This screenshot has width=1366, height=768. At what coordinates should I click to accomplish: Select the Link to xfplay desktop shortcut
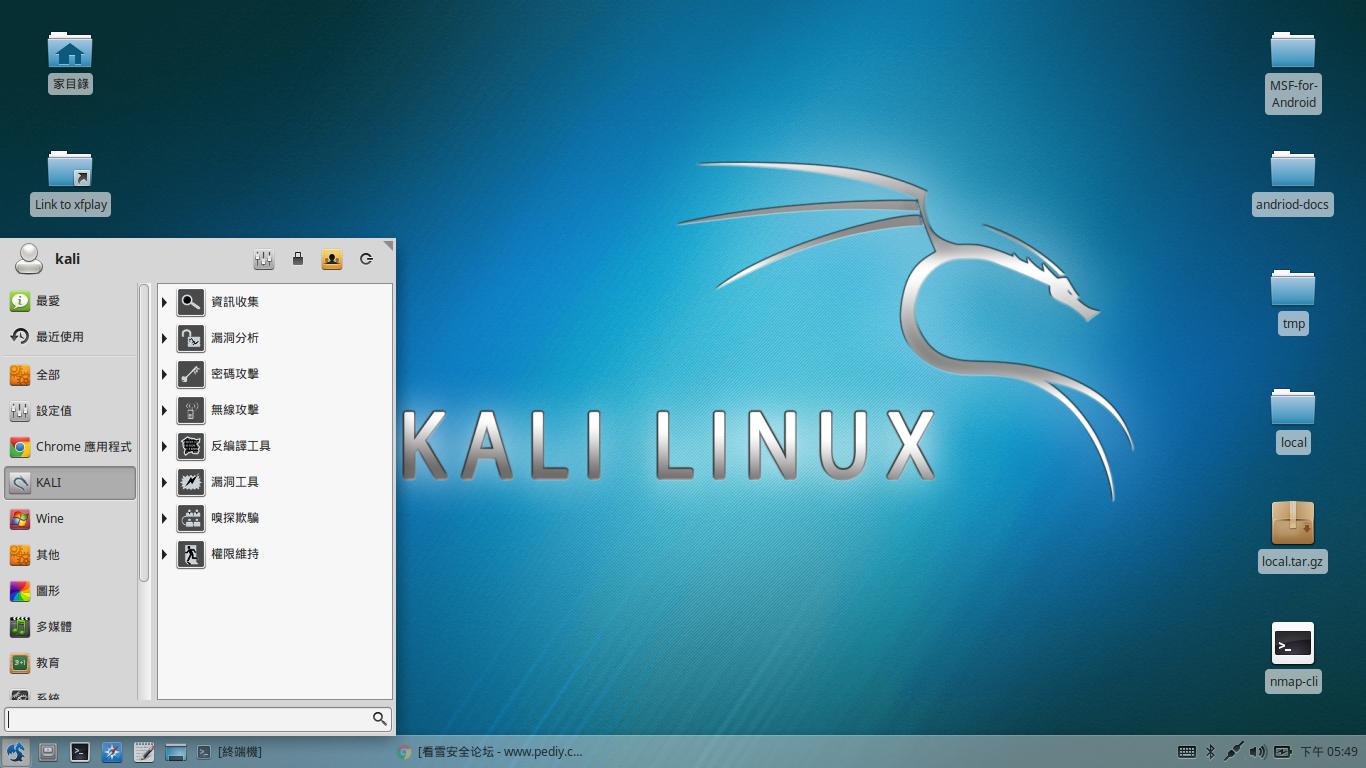(x=70, y=182)
